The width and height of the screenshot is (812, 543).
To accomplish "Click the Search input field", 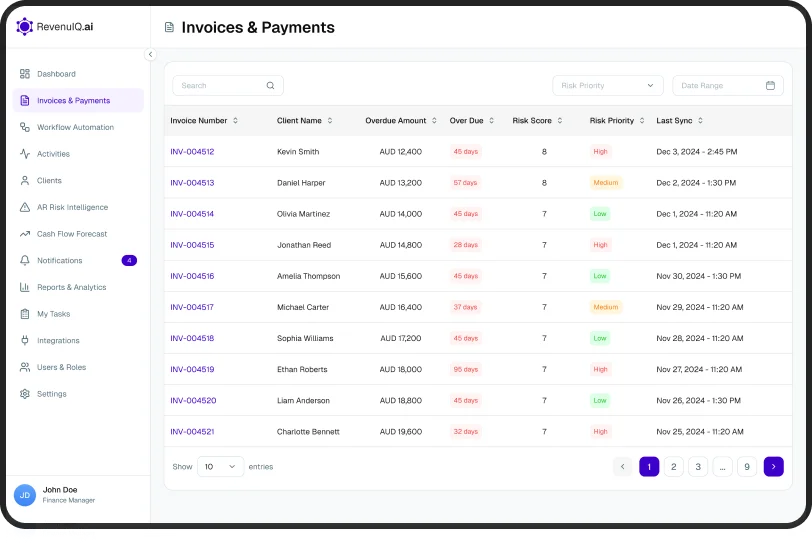I will click(228, 85).
